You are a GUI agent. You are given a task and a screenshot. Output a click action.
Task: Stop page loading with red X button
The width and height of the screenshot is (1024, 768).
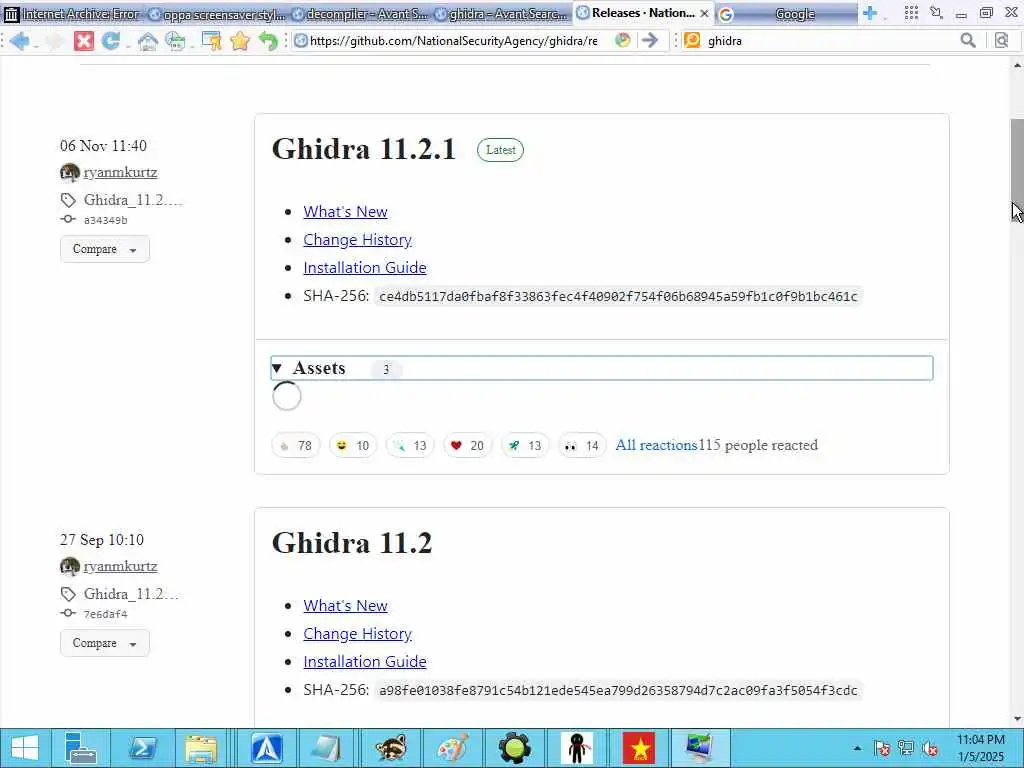(83, 40)
